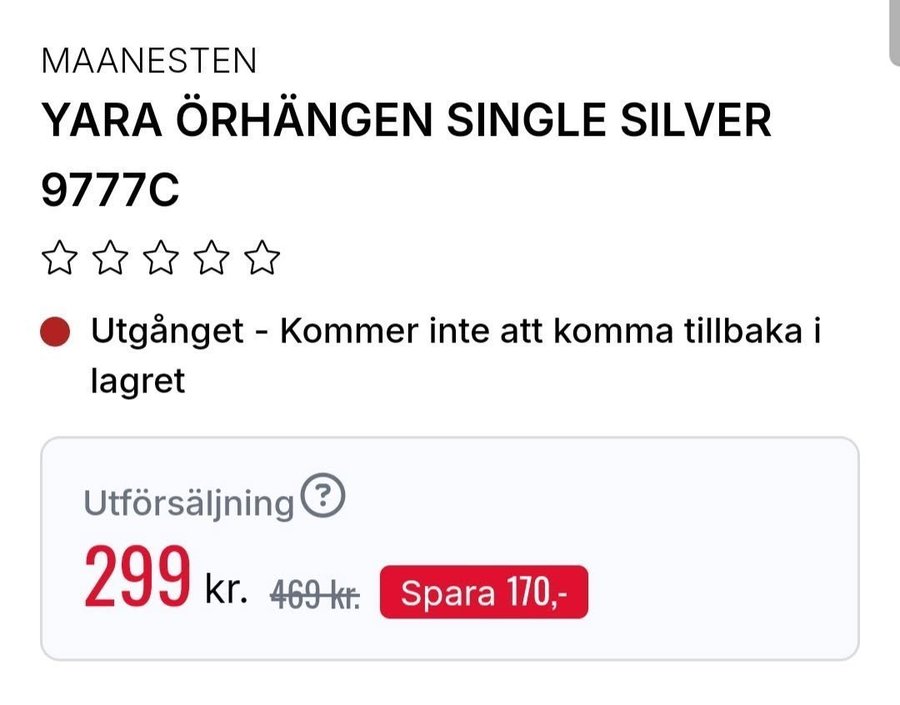Click the Utgånget stock status message
Screen dimensions: 900x705
tap(456, 355)
